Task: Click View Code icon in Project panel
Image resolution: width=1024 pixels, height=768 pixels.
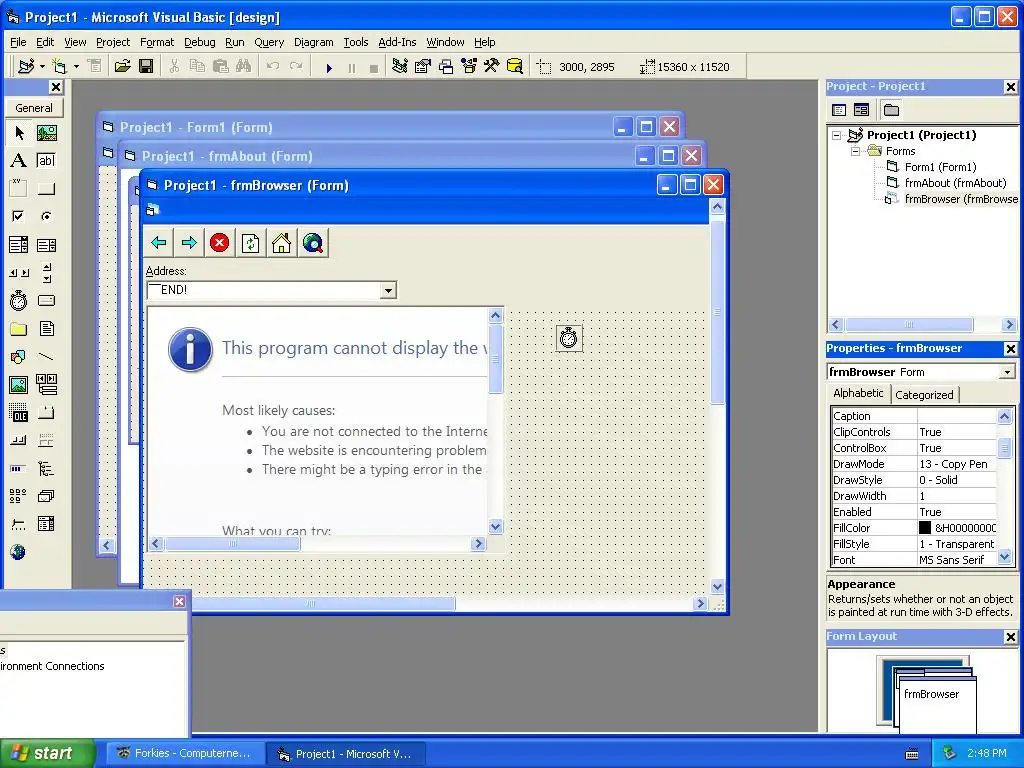Action: pyautogui.click(x=839, y=110)
